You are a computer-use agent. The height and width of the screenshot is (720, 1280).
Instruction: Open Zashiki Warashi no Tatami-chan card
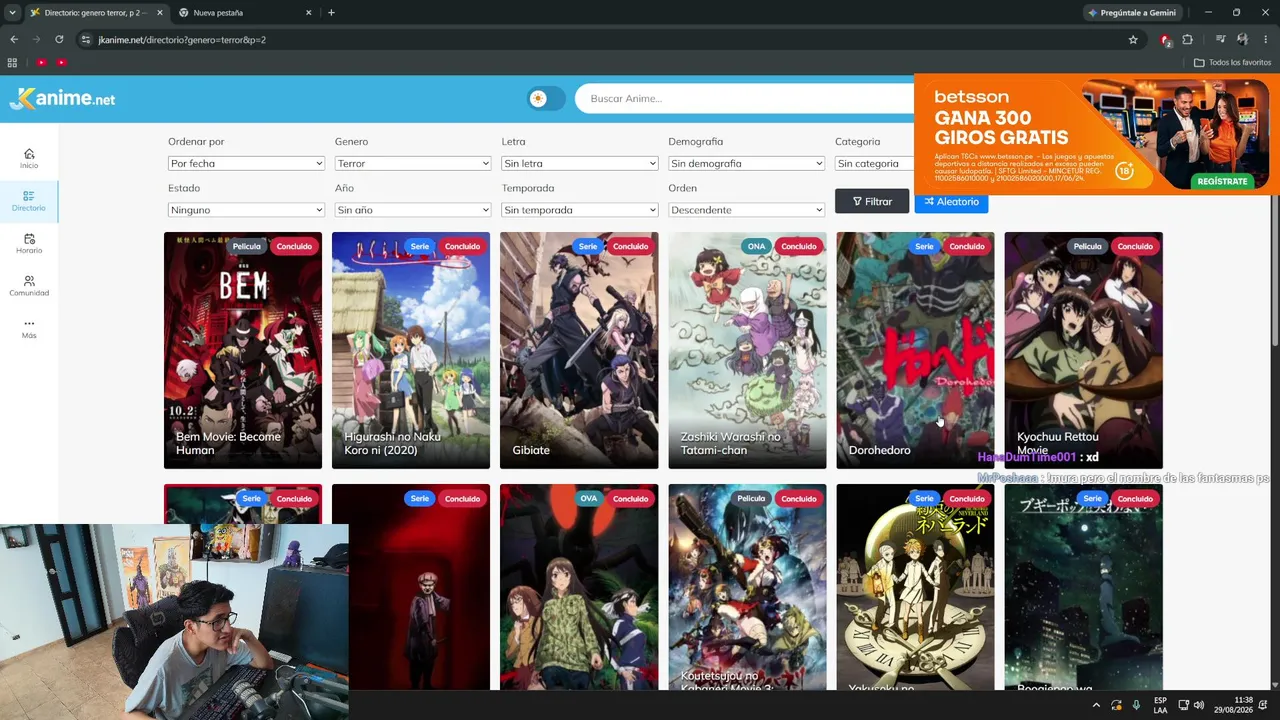(747, 350)
